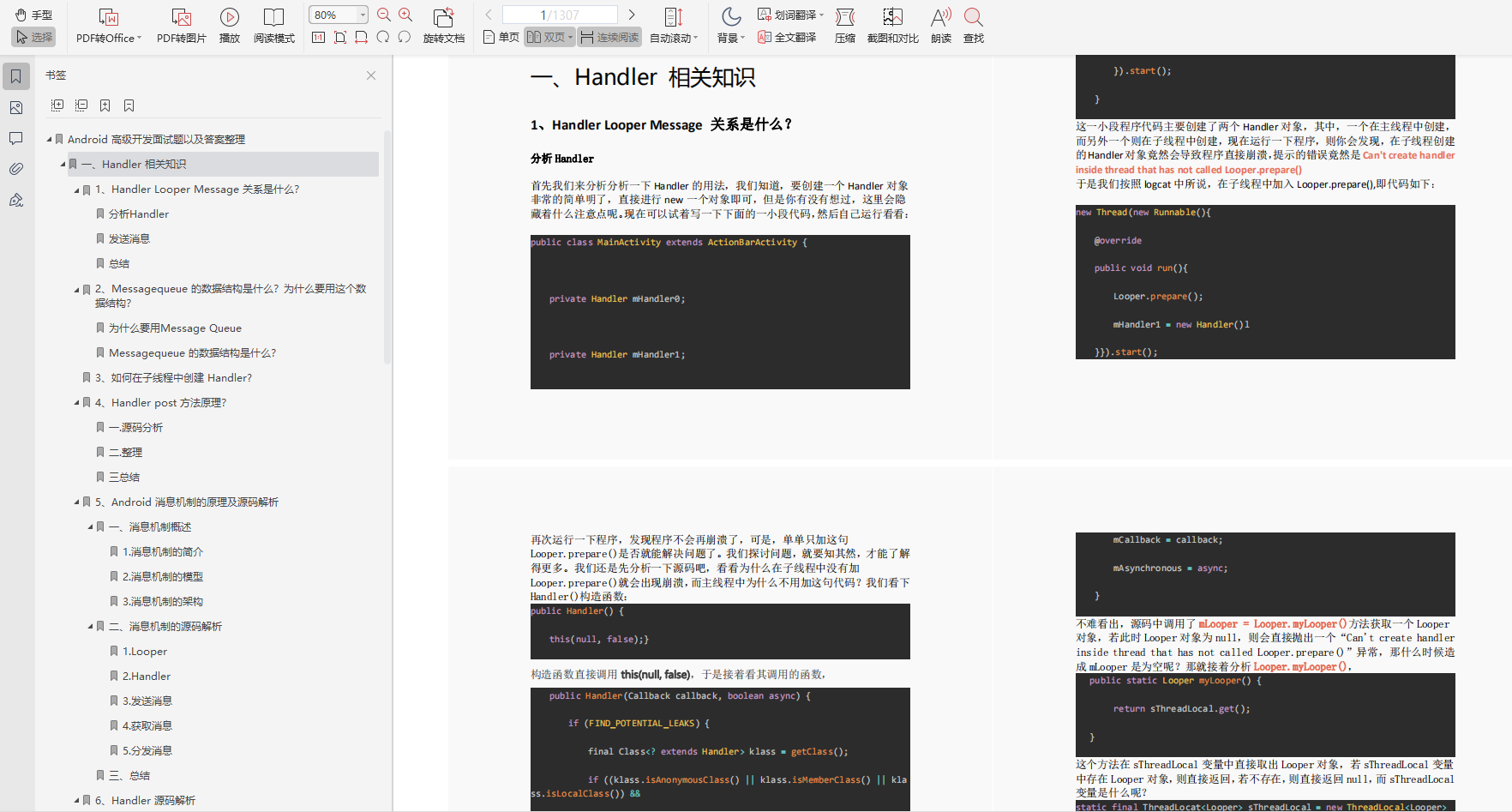The image size is (1512, 812).
Task: Click the 朗读 read aloud tool
Action: [x=941, y=26]
